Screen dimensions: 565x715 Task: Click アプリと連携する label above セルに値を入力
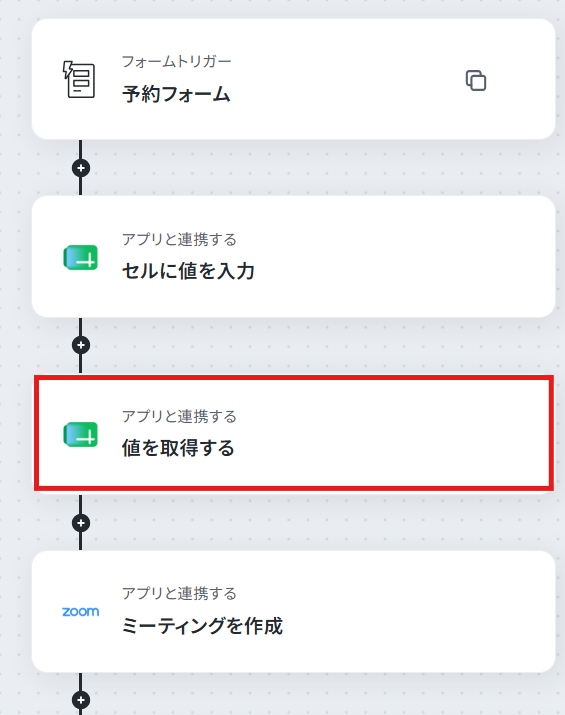click(x=179, y=239)
